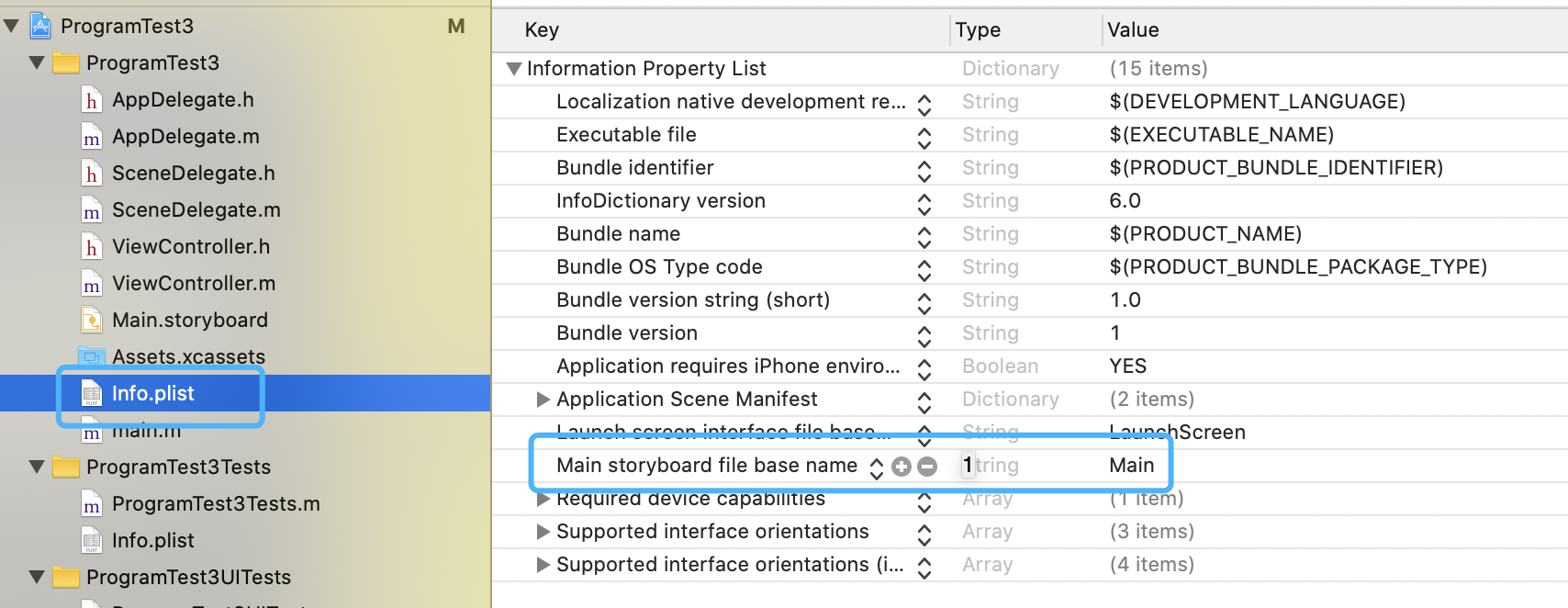Click the ProgramTest3Tests yellow folder icon
Screen dimensions: 1568x608
click(x=66, y=467)
